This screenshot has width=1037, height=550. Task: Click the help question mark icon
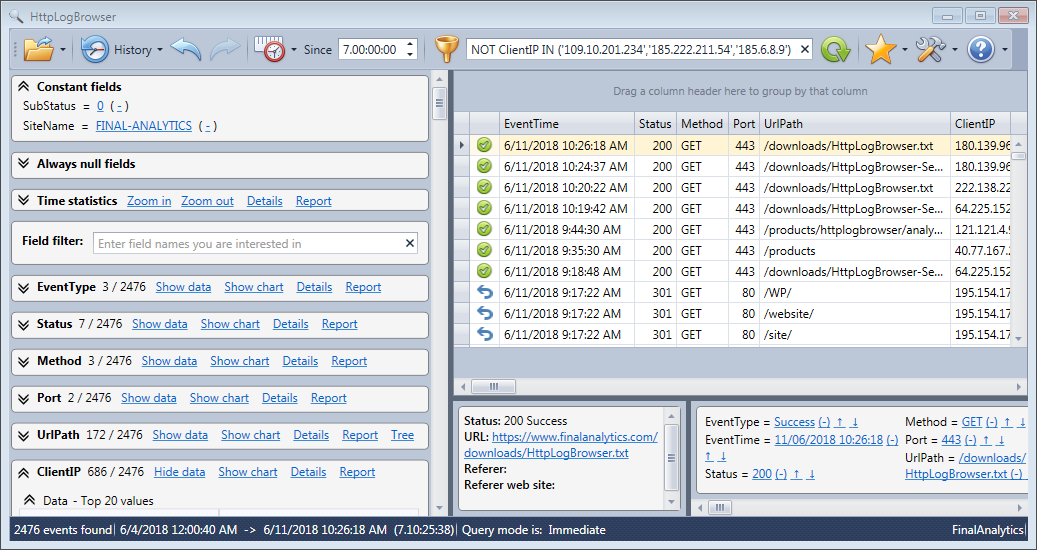click(x=981, y=50)
